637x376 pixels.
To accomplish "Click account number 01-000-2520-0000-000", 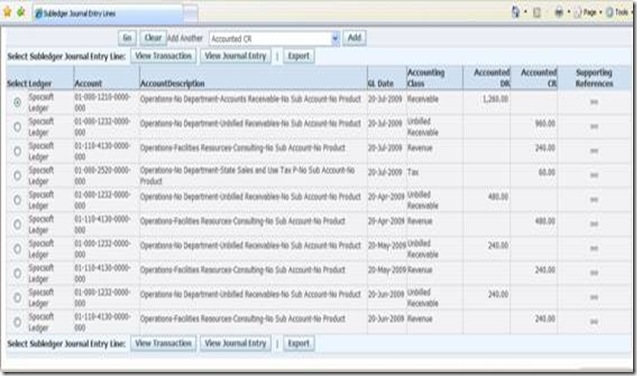I will (102, 175).
